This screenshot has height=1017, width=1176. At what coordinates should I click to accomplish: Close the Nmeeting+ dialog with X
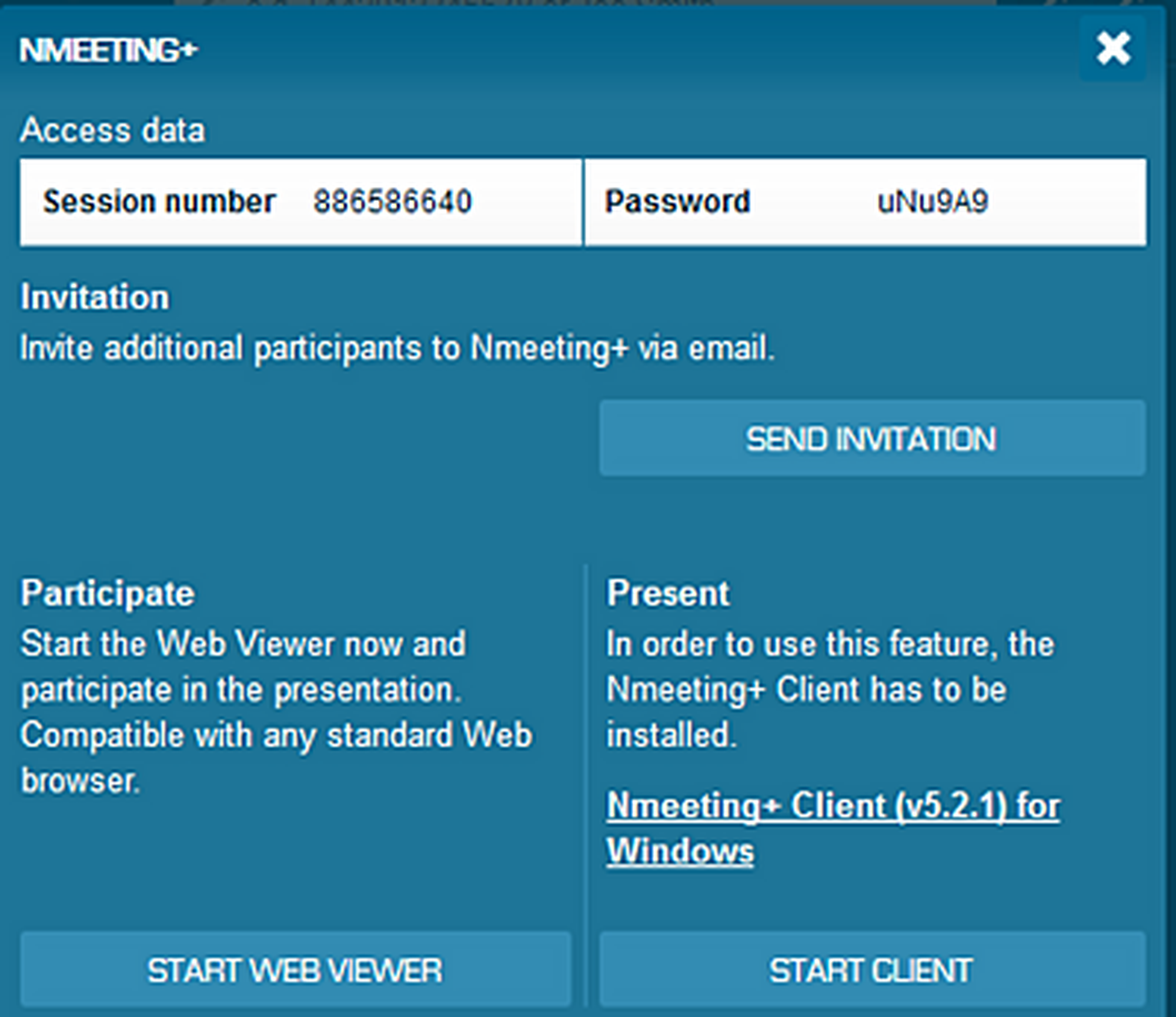[1112, 48]
